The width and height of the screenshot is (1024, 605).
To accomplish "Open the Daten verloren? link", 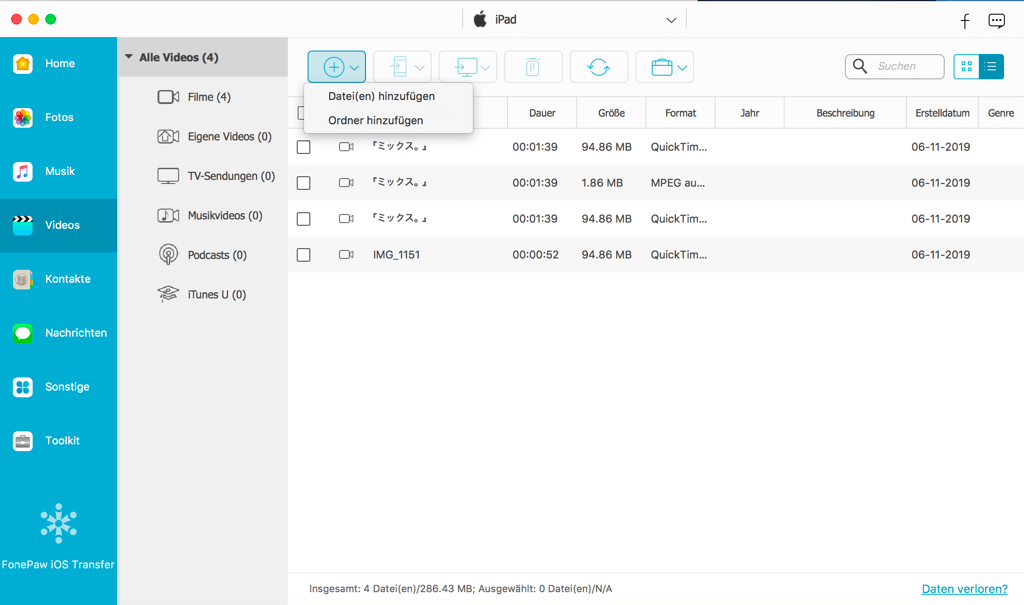I will click(x=965, y=589).
